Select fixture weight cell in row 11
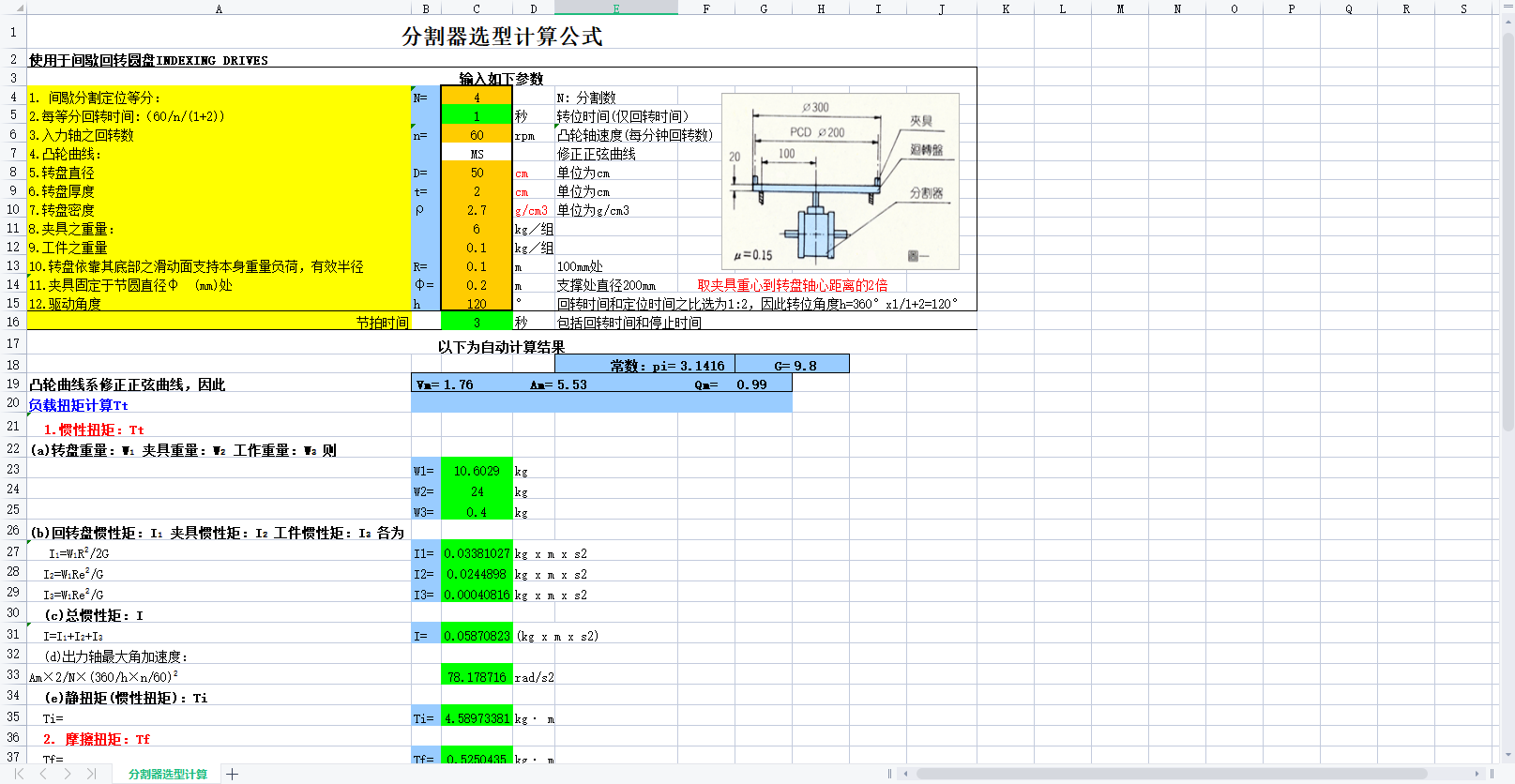The width and height of the screenshot is (1515, 784). click(477, 228)
